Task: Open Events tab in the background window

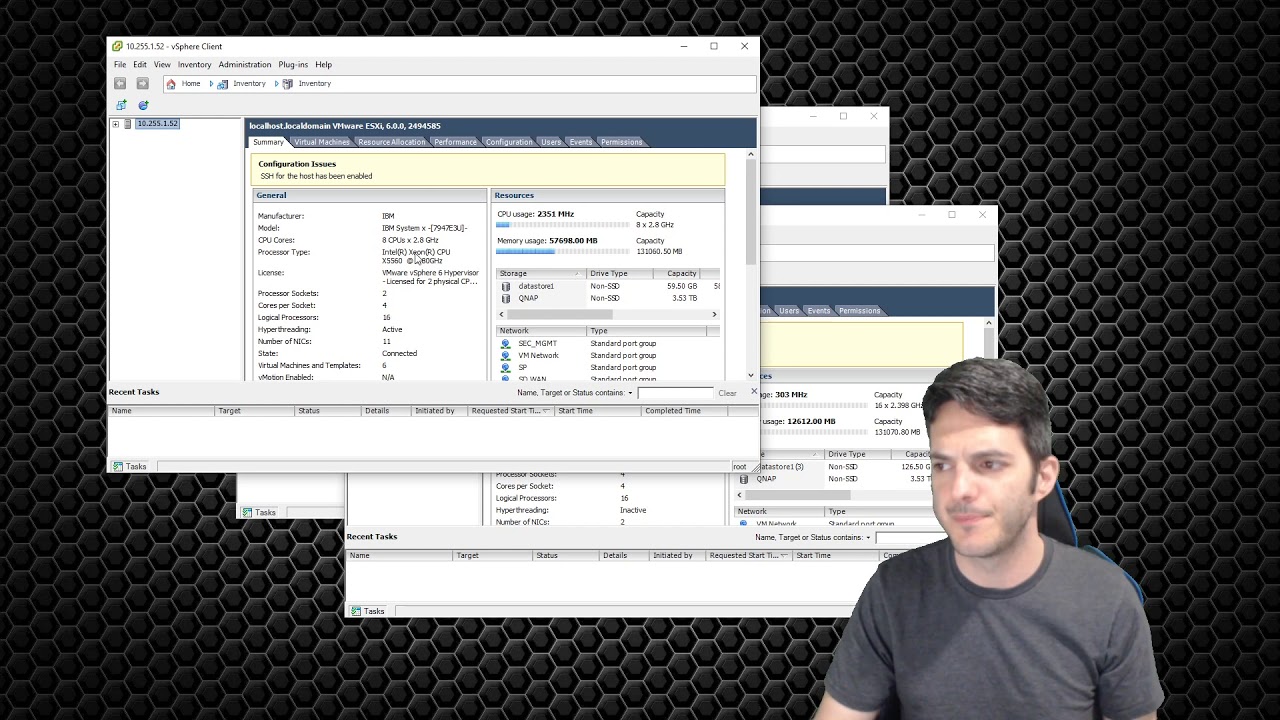Action: [819, 311]
